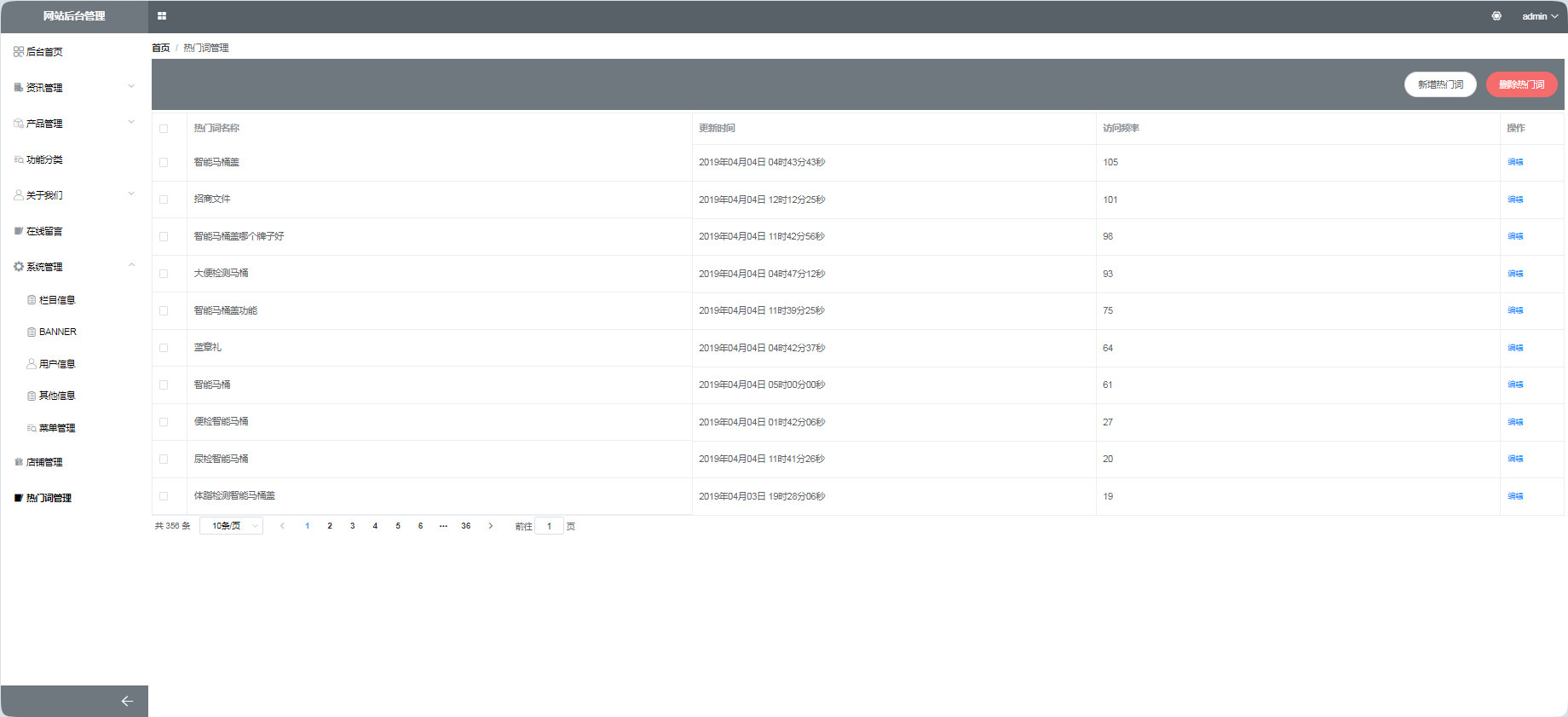The image size is (1568, 717).
Task: Go to page 2 in pagination
Action: (x=330, y=526)
